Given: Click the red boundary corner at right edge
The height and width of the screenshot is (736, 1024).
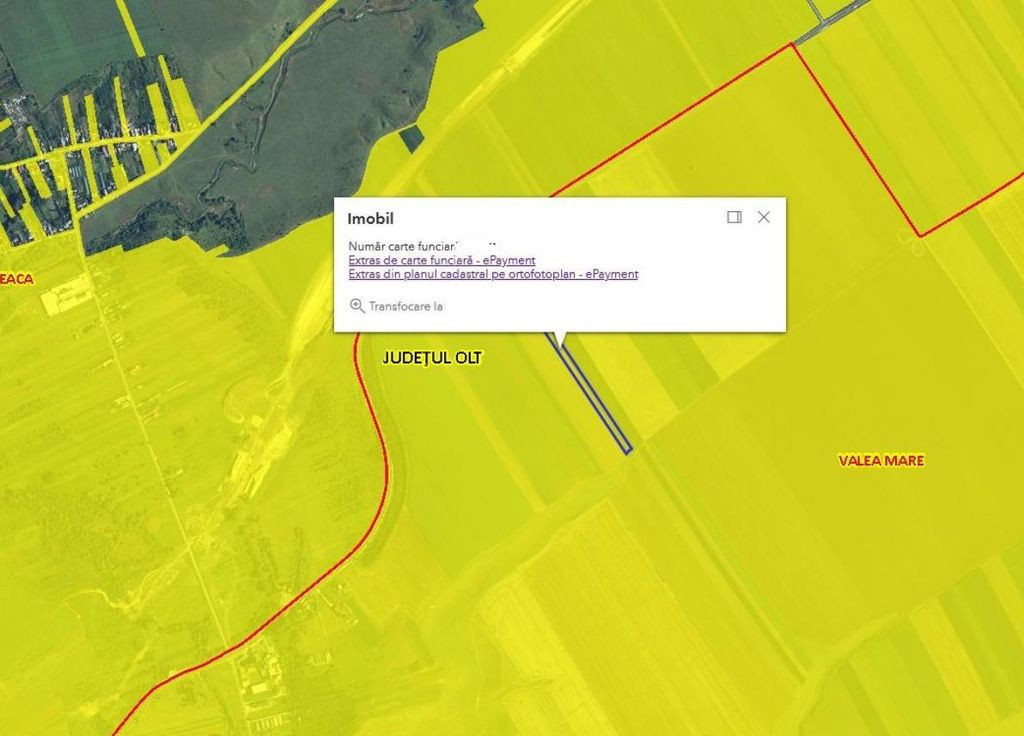Looking at the screenshot, I should [920, 236].
